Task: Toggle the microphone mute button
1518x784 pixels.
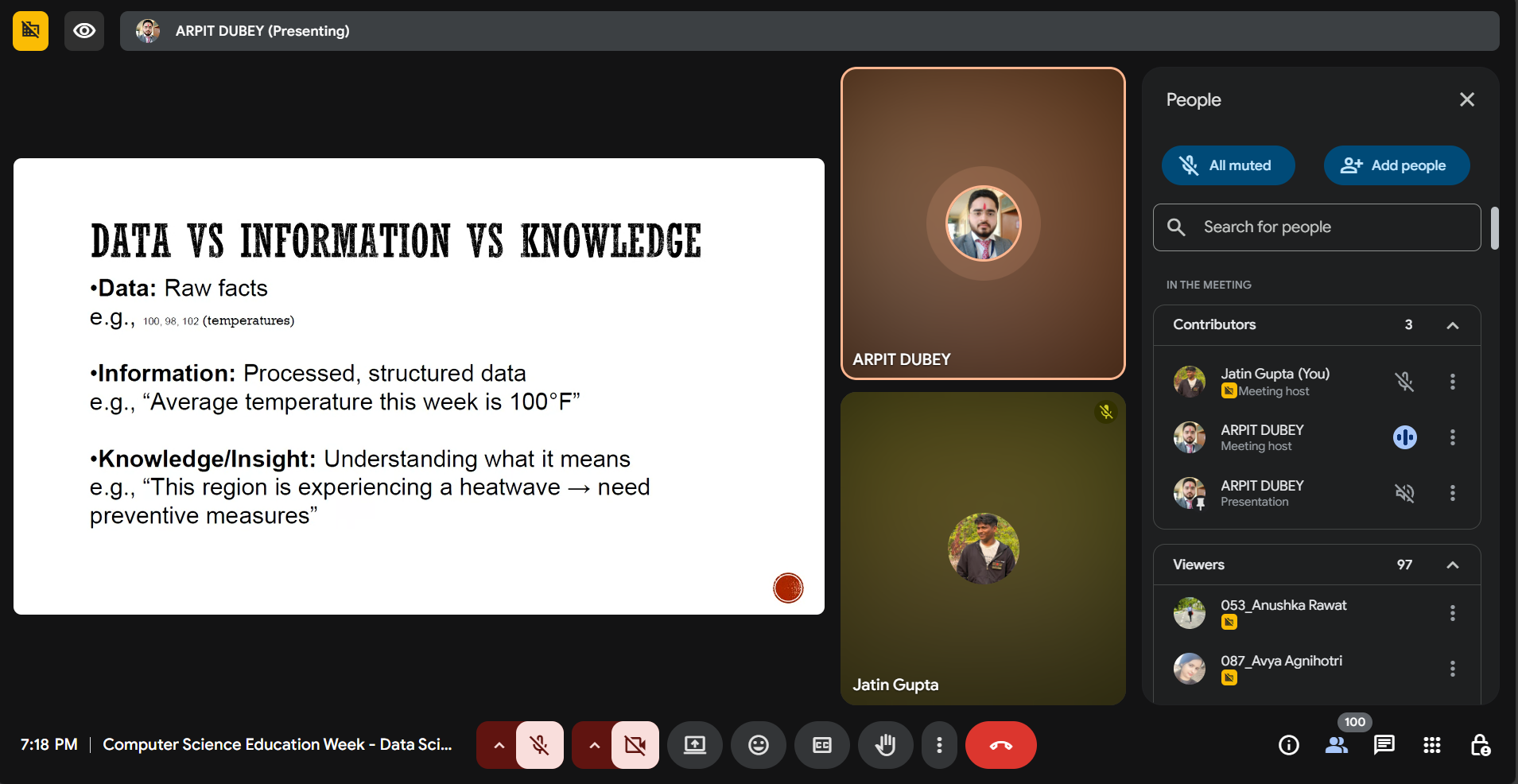Action: [540, 745]
